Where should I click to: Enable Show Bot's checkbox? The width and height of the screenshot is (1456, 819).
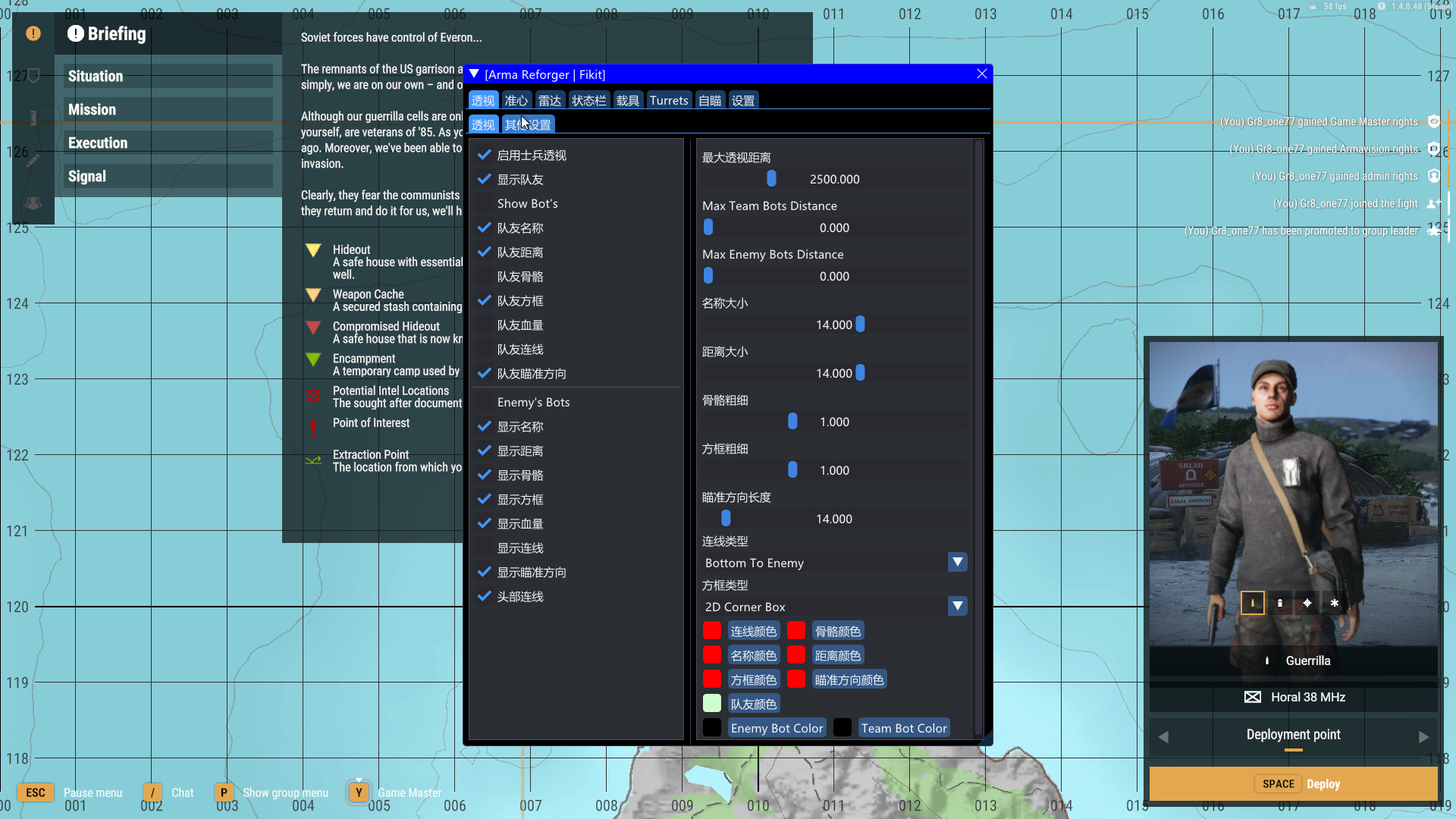[x=485, y=204]
